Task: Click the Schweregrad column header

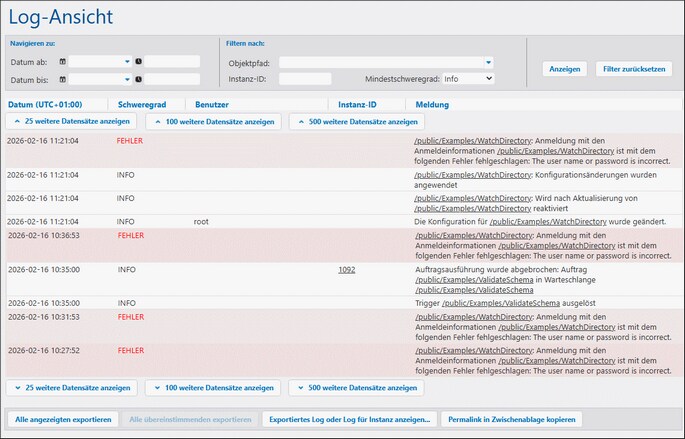Action: coord(142,105)
